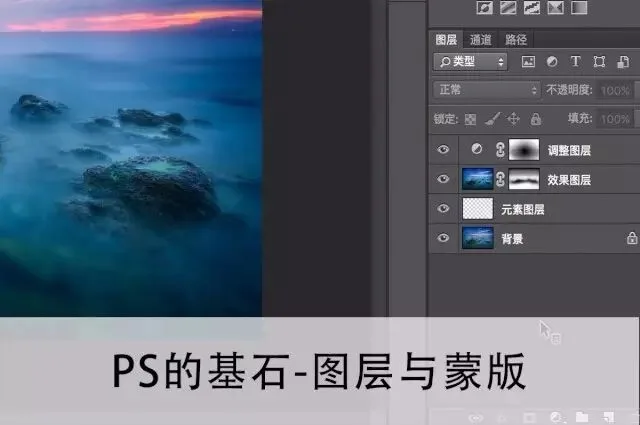The image size is (640, 425).
Task: Open the 类型 layer filter dropdown
Action: click(471, 62)
